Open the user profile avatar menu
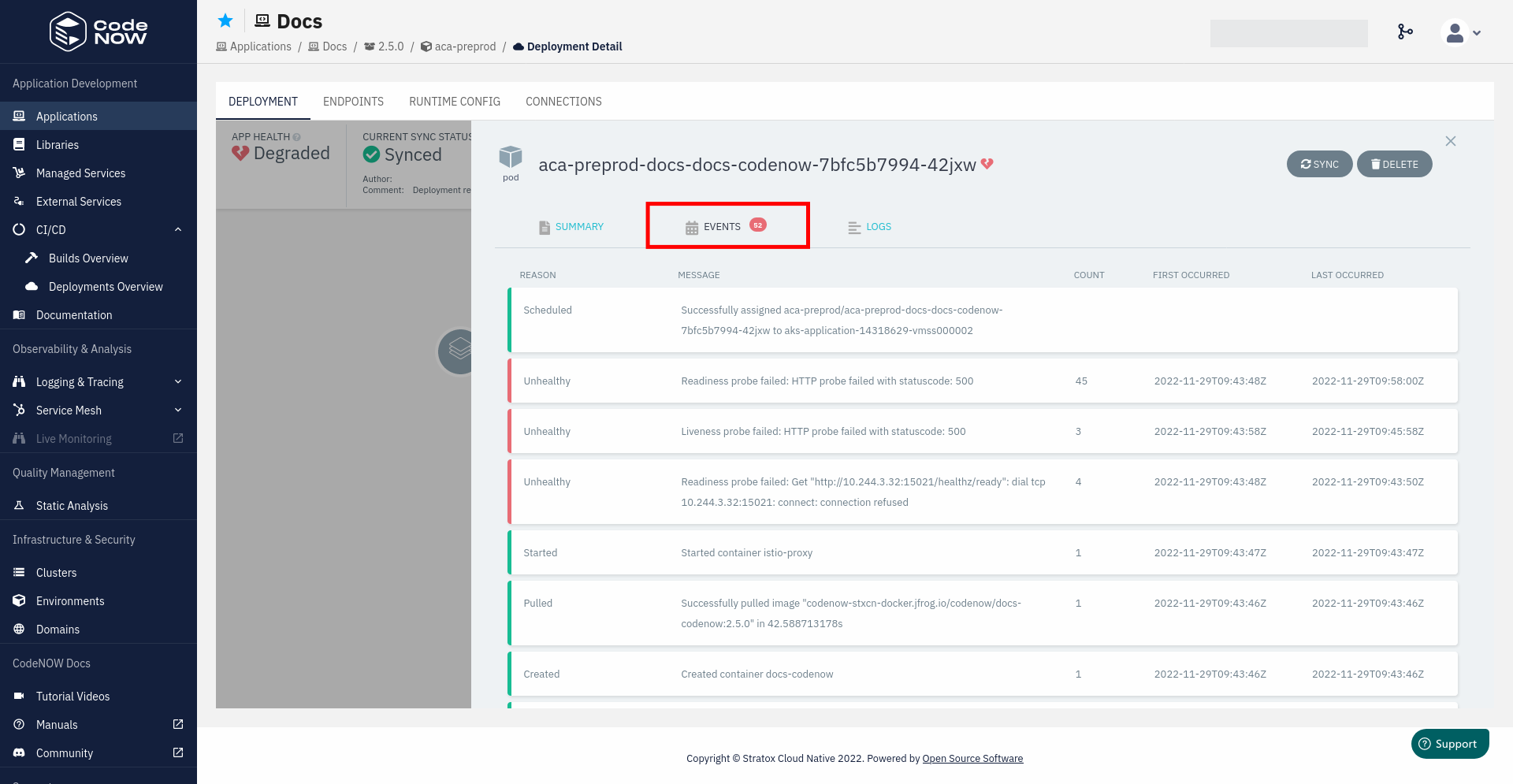This screenshot has height=784, width=1513. (x=1455, y=33)
